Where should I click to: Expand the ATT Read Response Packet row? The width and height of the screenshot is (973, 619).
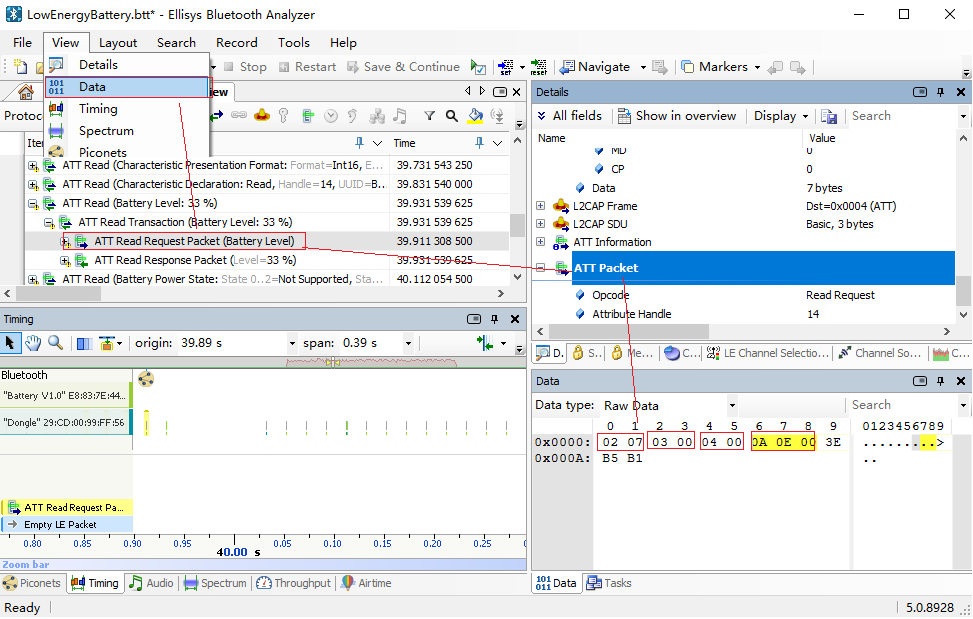[x=65, y=261]
